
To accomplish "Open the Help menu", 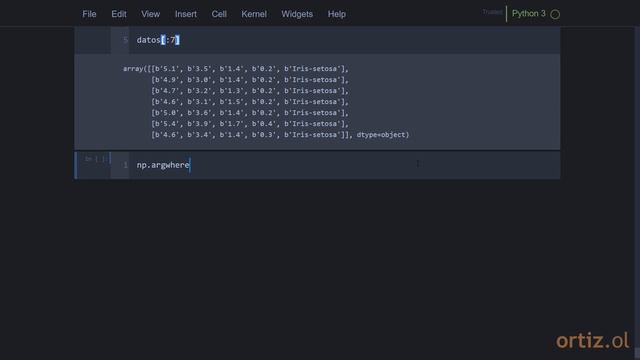I will (x=337, y=14).
